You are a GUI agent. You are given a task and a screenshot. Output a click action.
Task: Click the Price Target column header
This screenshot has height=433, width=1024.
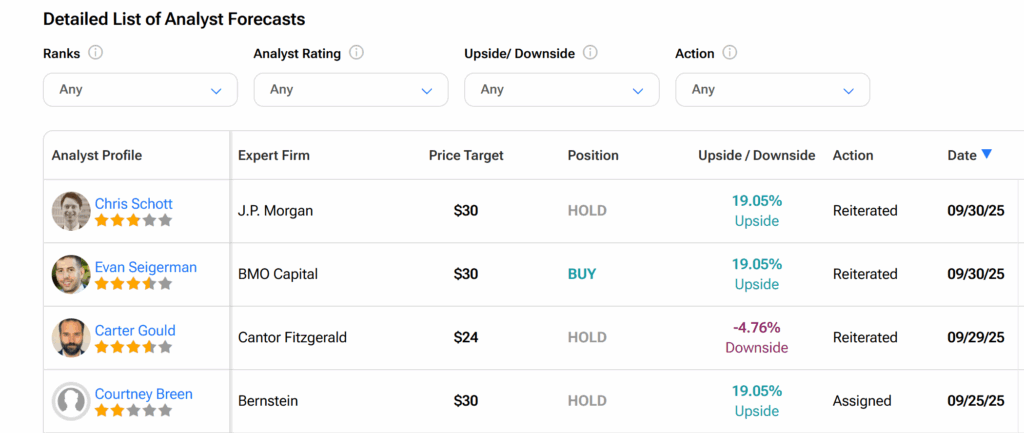[x=466, y=155]
